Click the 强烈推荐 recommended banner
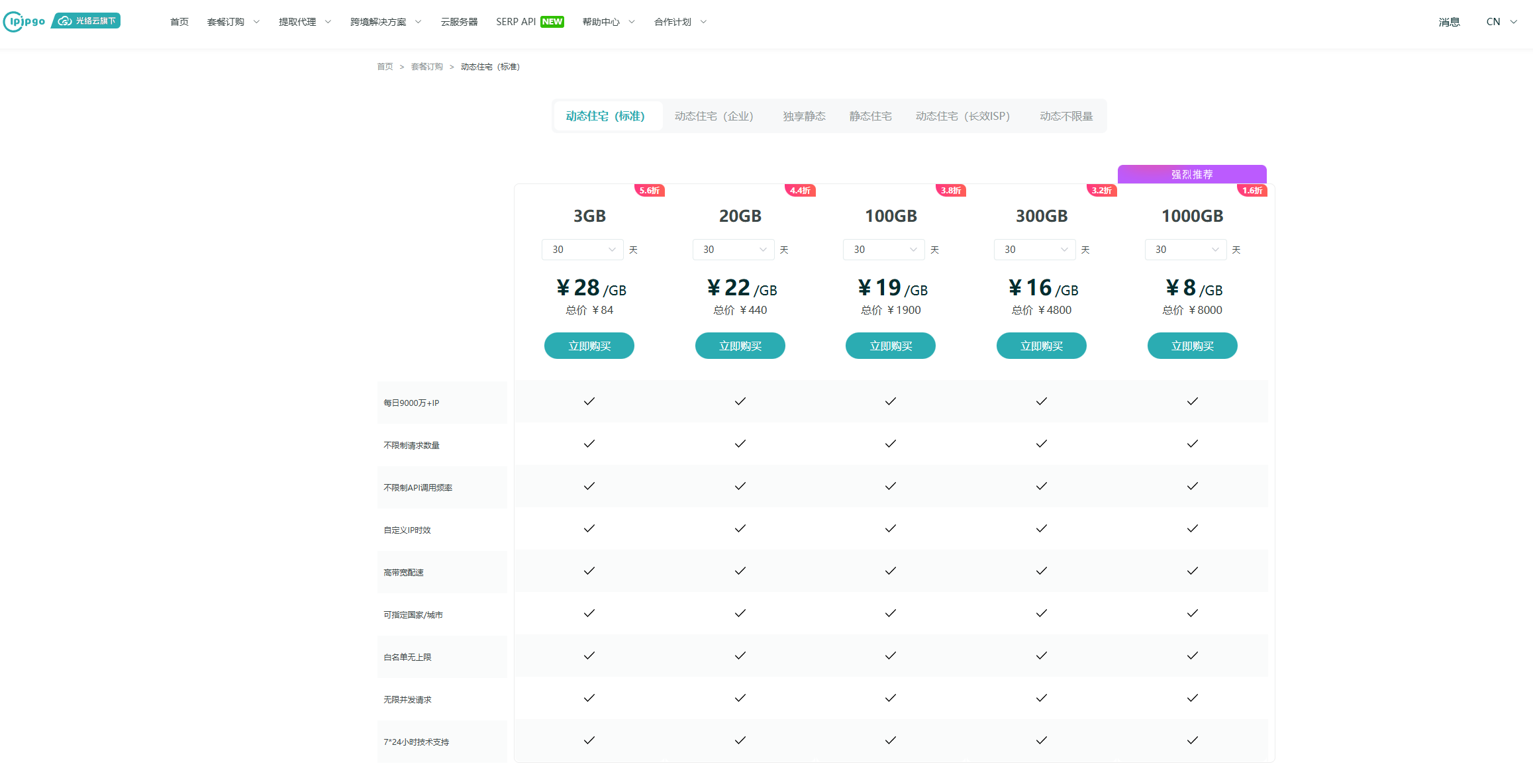This screenshot has height=784, width=1533. click(x=1191, y=174)
